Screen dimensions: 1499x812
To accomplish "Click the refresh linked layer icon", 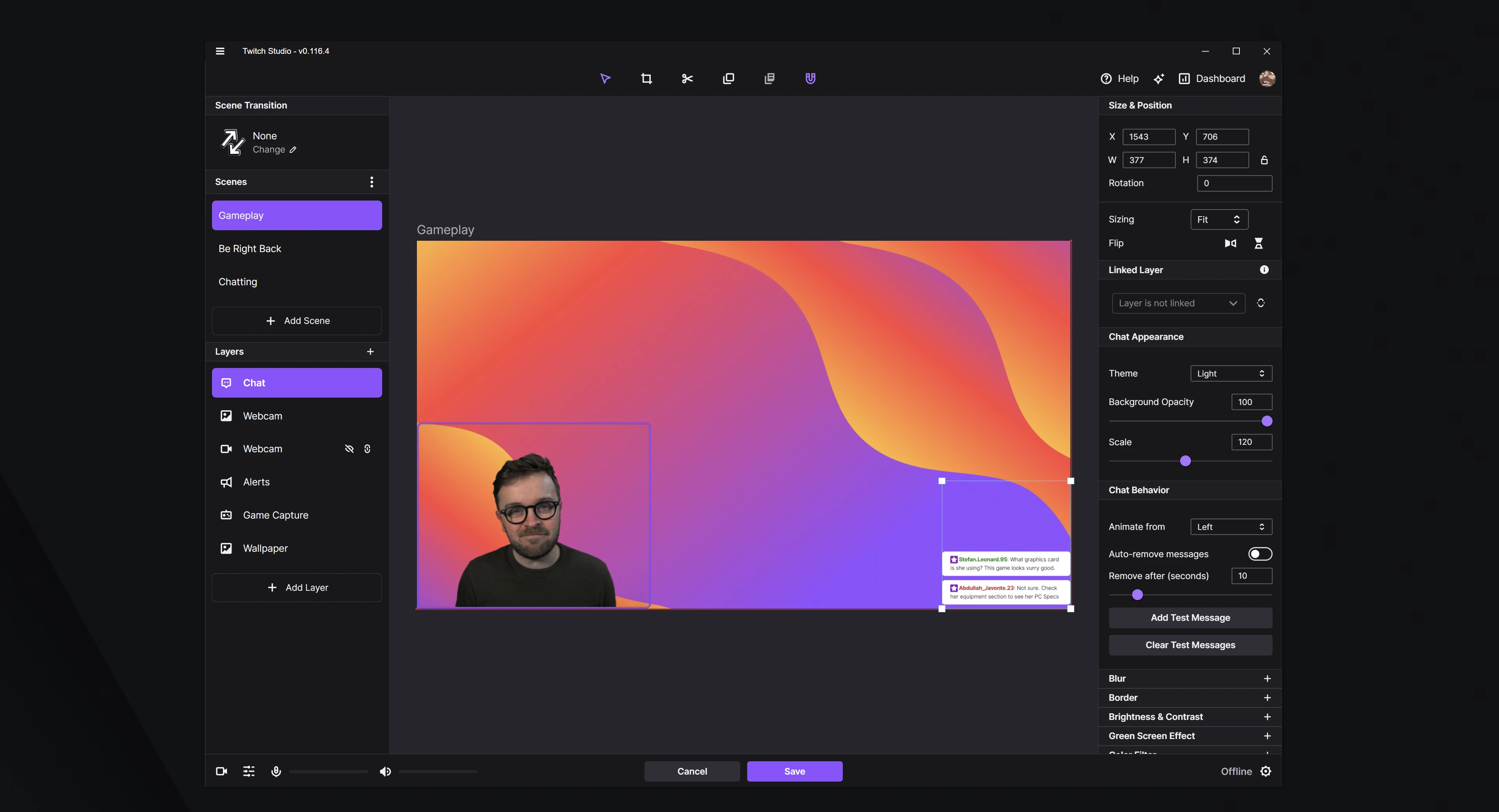I will coord(1260,303).
